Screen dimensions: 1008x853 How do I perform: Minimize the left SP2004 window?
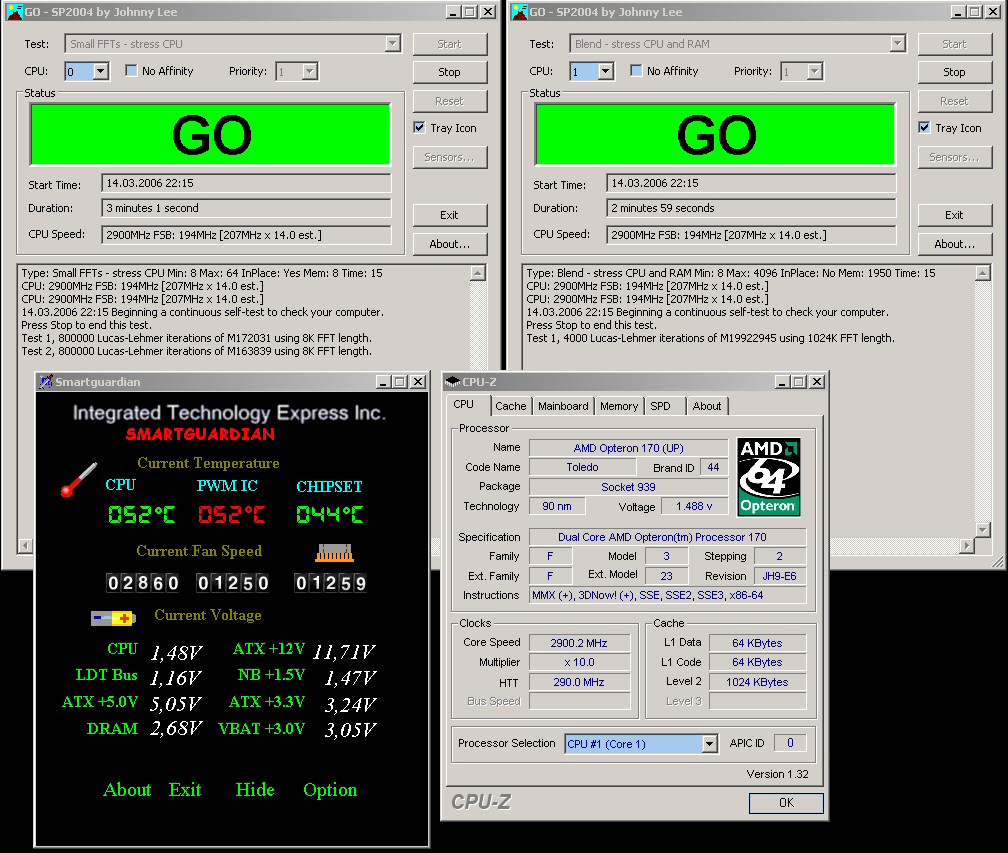click(x=453, y=12)
